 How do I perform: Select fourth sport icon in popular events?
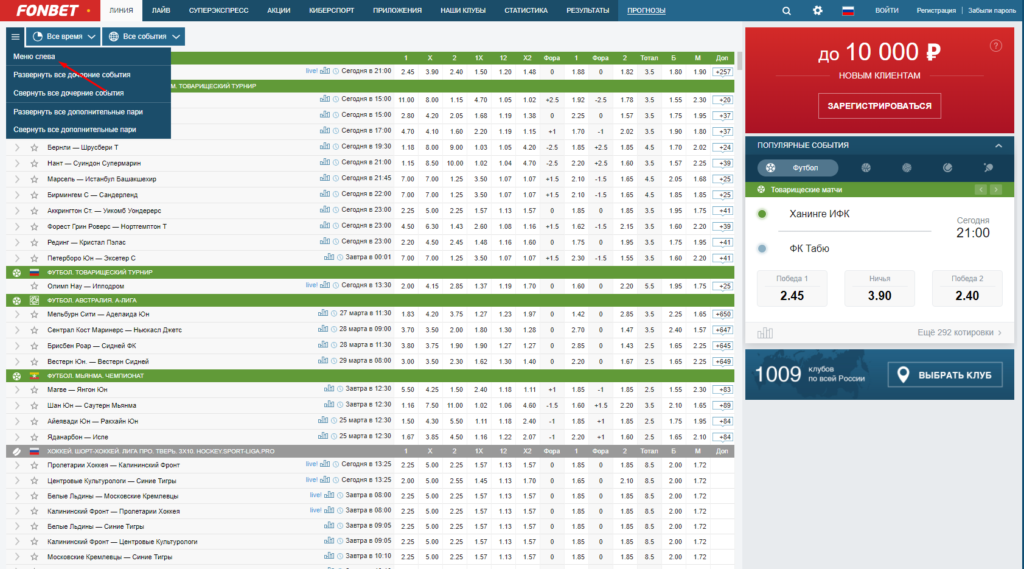pyautogui.click(x=947, y=168)
